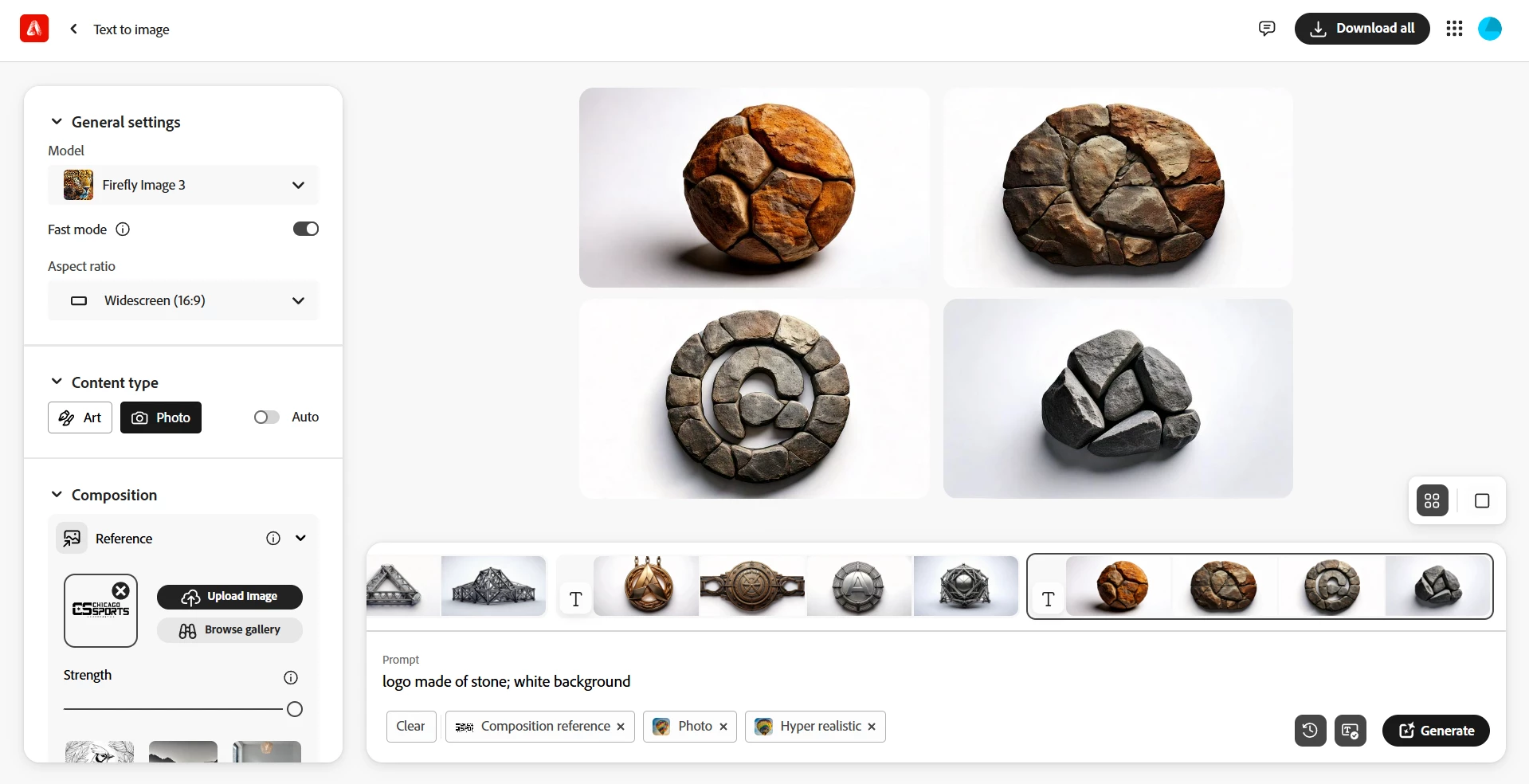Open prompt suggestions icon

click(x=1350, y=731)
